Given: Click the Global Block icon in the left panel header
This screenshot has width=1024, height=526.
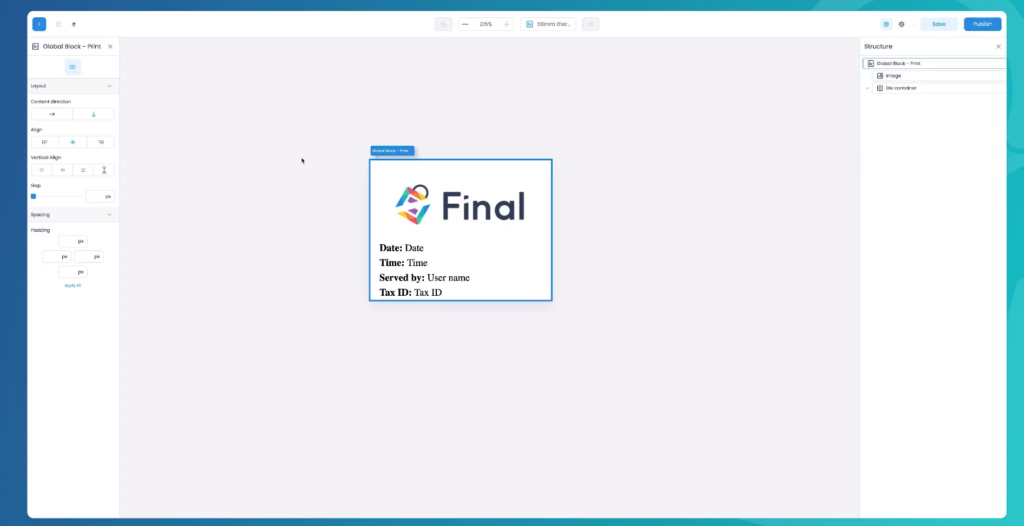Looking at the screenshot, I should tap(35, 46).
